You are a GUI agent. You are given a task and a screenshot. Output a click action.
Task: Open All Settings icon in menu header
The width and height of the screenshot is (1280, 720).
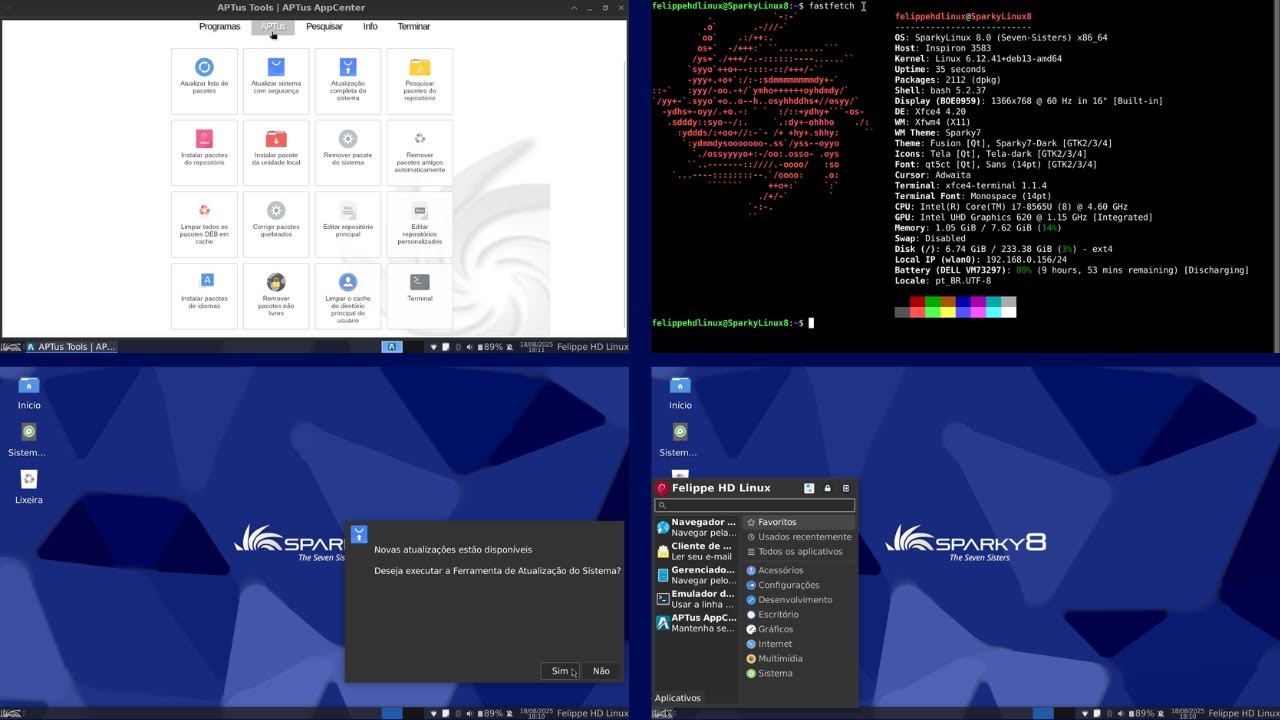click(x=809, y=488)
